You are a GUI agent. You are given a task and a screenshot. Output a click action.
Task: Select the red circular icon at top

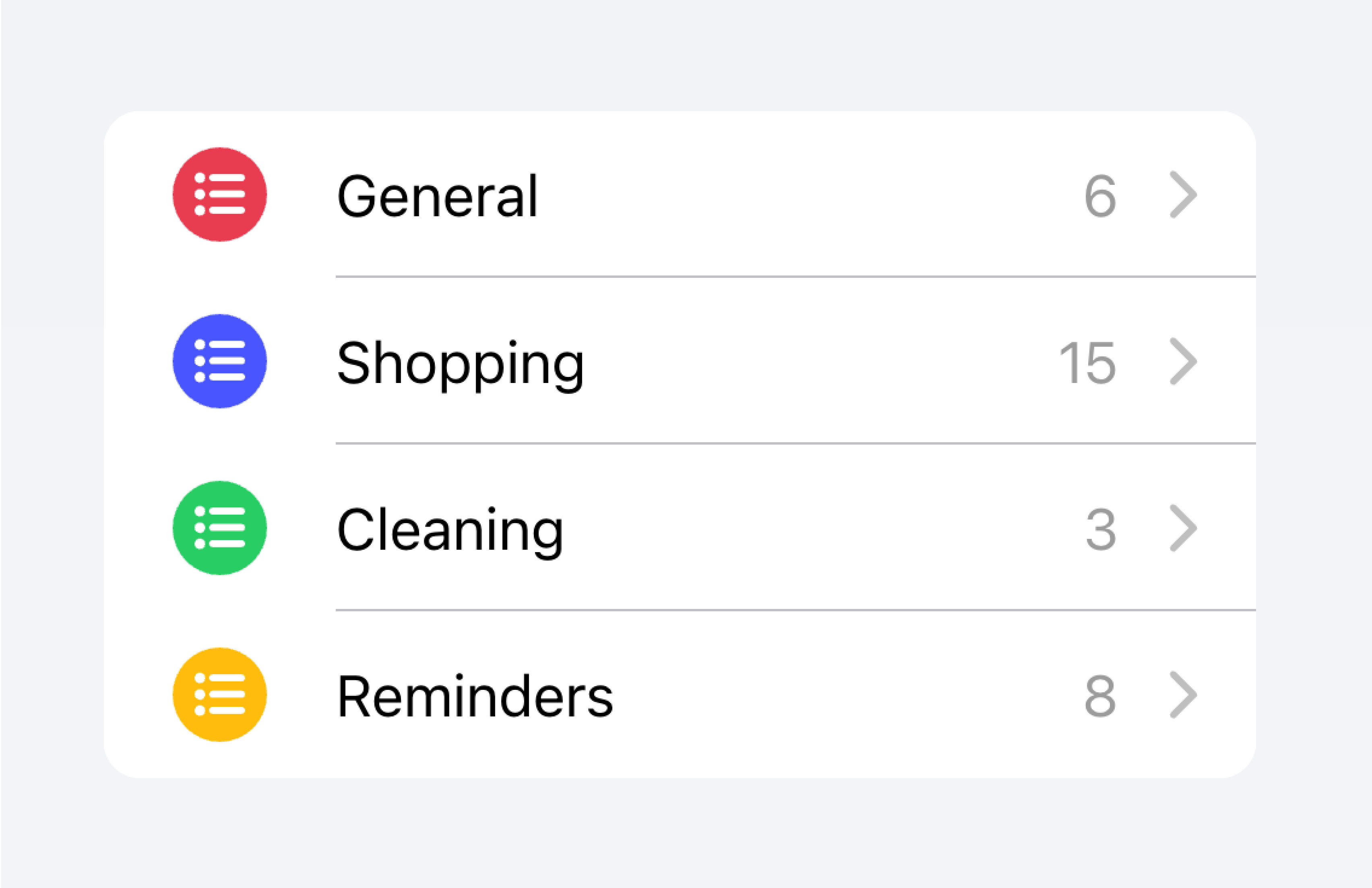point(221,195)
